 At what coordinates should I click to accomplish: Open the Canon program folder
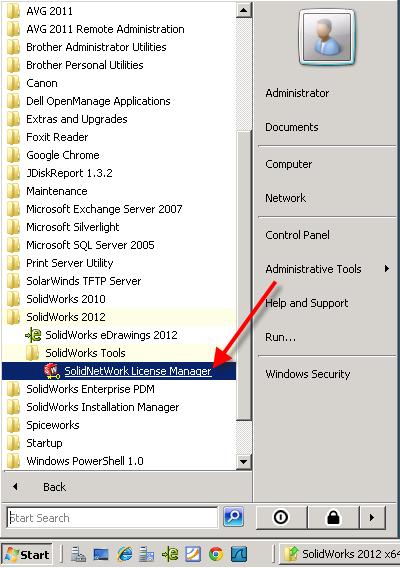pyautogui.click(x=119, y=83)
